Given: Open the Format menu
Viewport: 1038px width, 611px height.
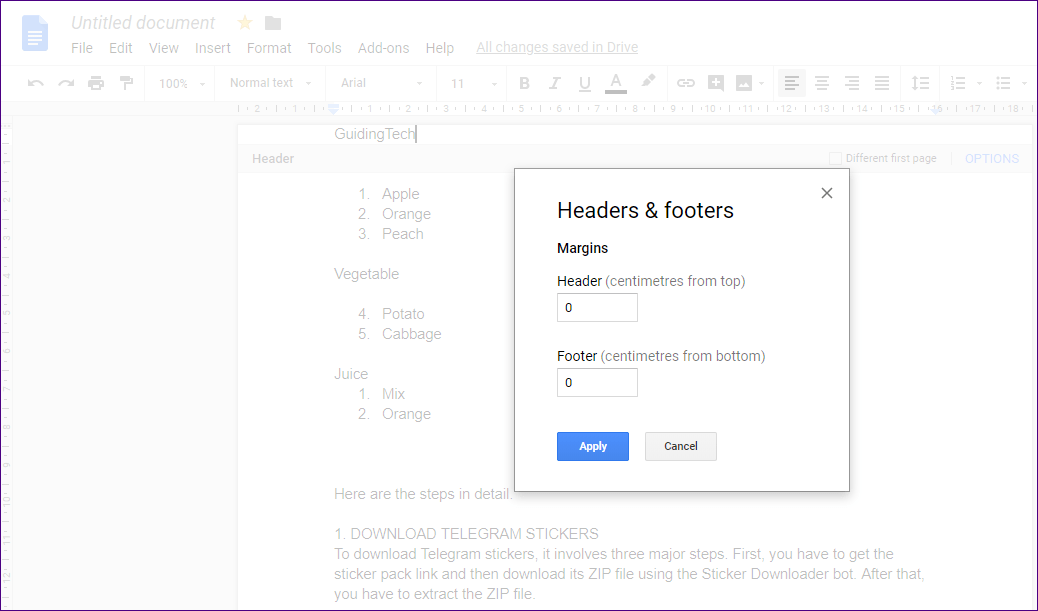Looking at the screenshot, I should coord(269,48).
